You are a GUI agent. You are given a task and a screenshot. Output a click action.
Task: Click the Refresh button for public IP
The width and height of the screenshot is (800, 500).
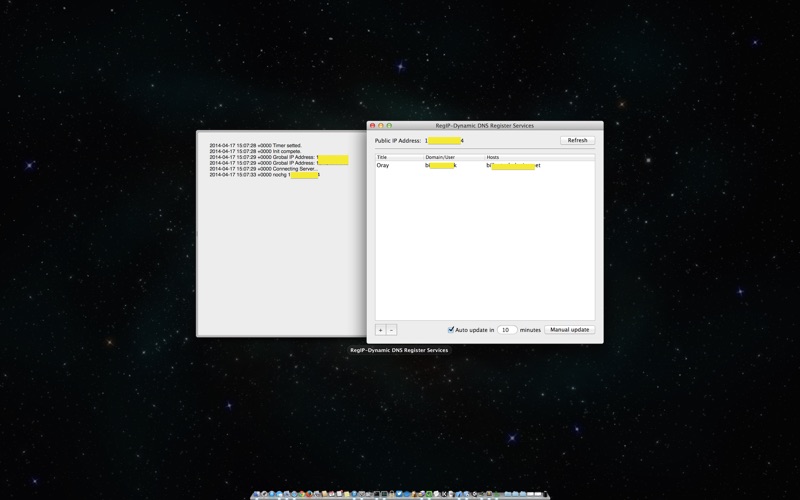577,141
